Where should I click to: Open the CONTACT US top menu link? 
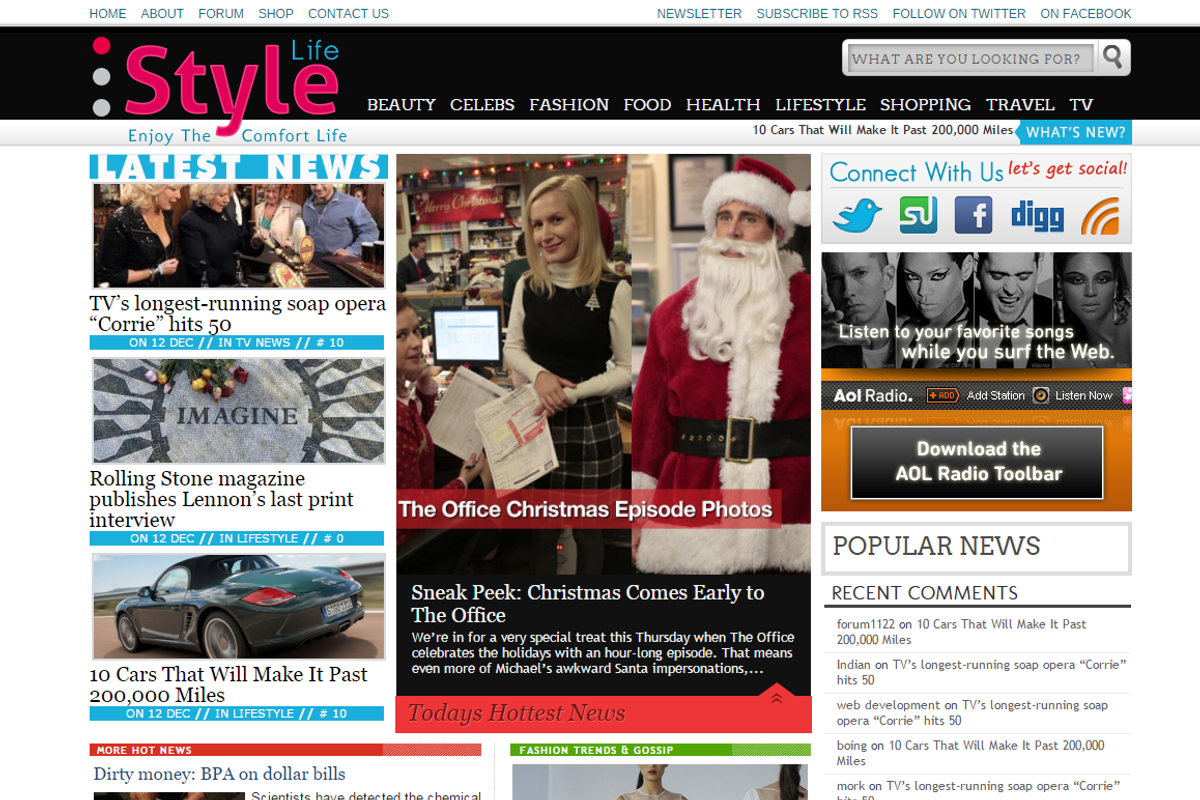click(348, 14)
